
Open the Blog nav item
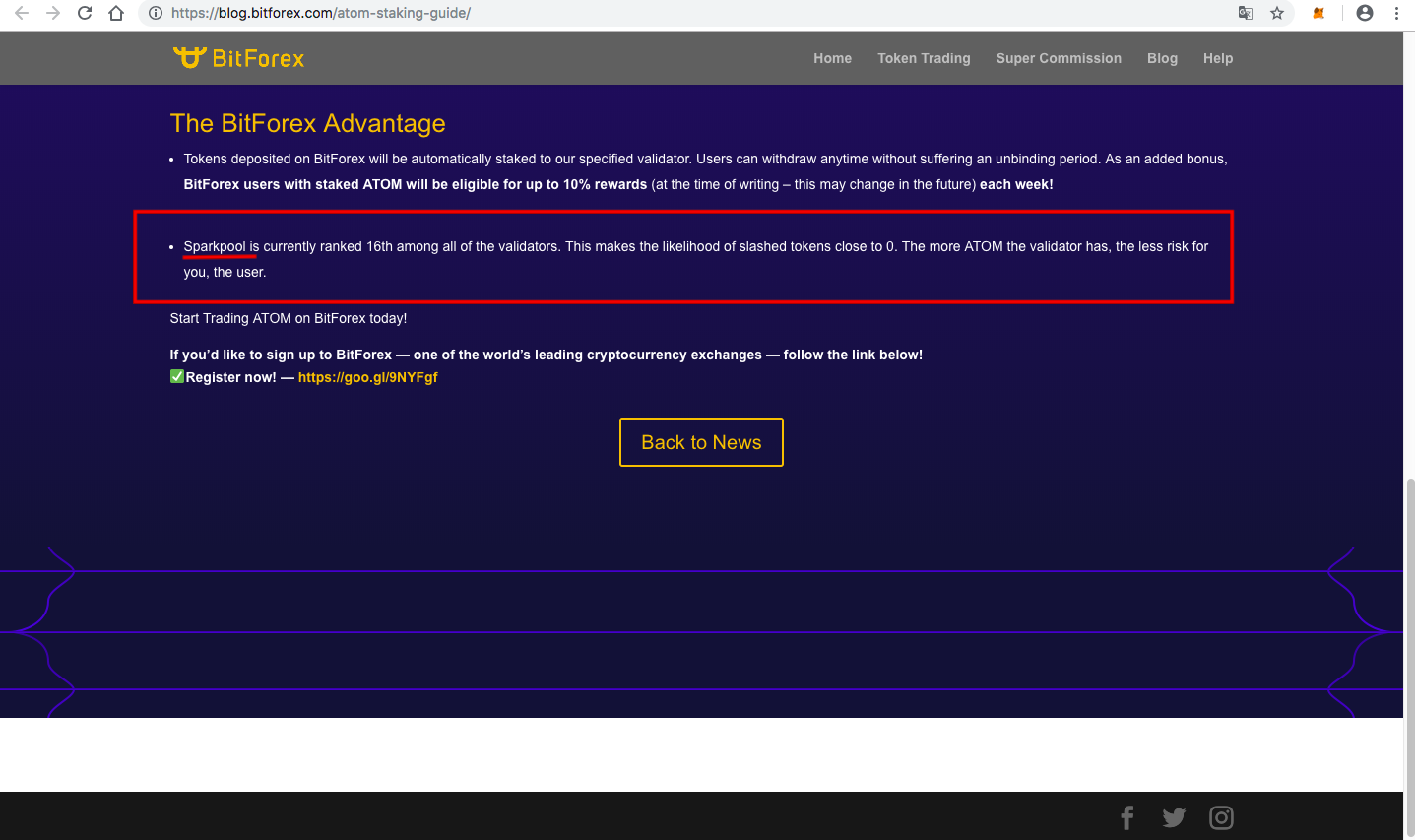pos(1163,58)
